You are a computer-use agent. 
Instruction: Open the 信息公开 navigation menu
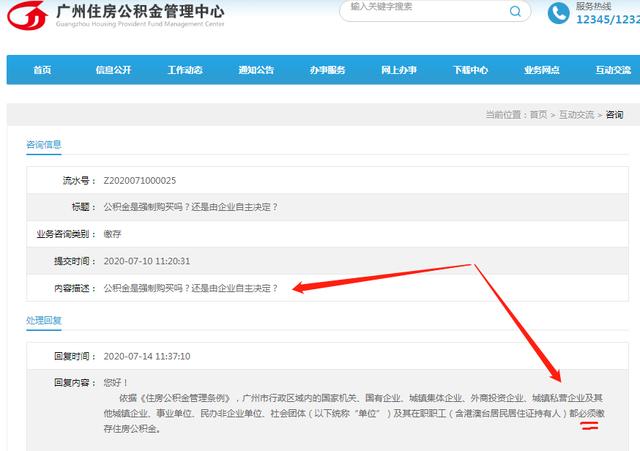point(113,70)
